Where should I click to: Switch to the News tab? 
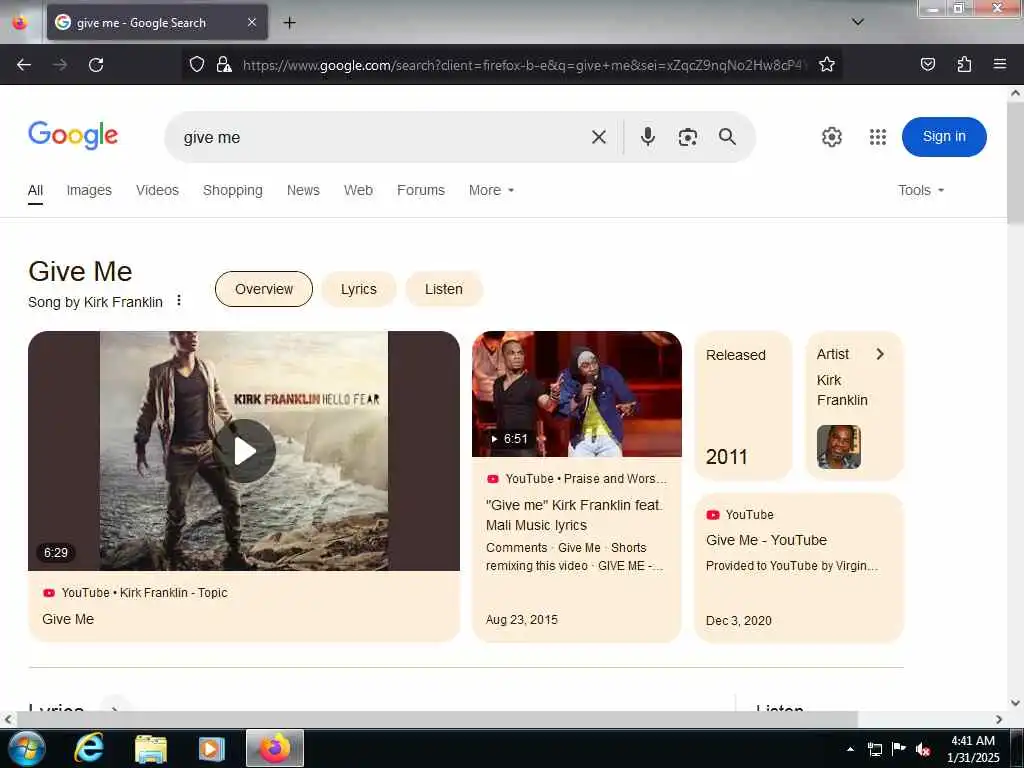pyautogui.click(x=303, y=190)
